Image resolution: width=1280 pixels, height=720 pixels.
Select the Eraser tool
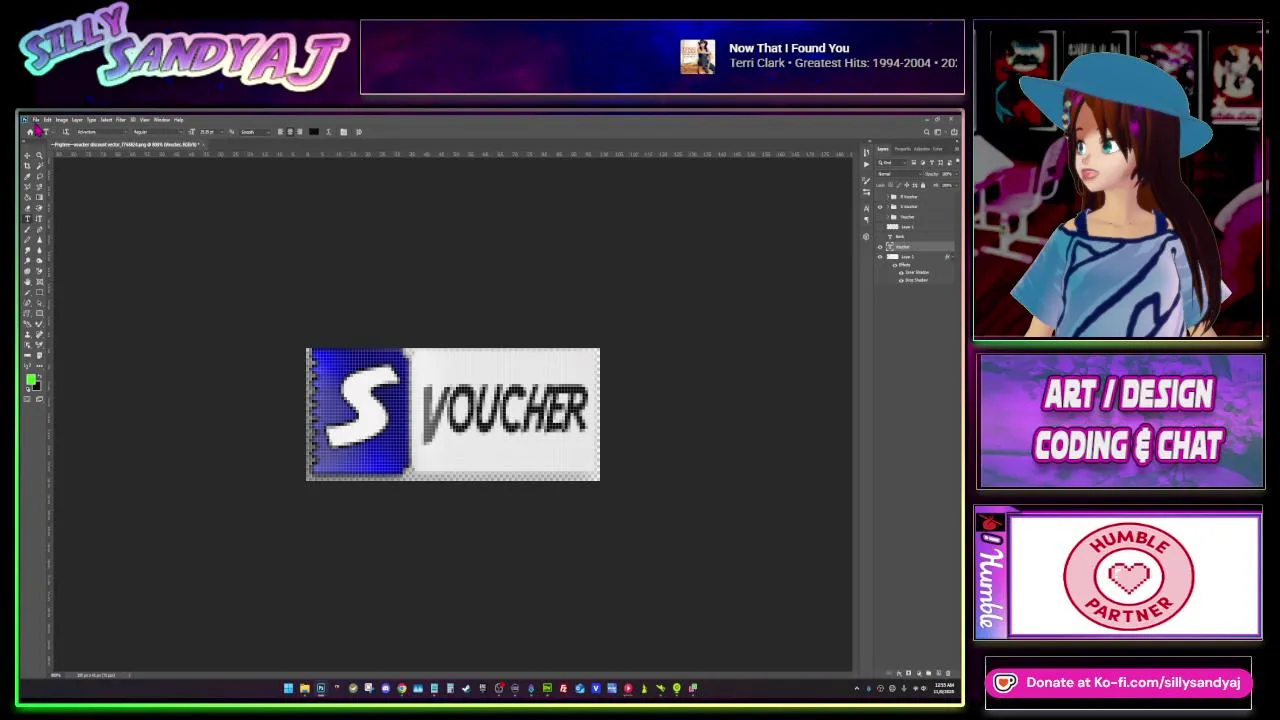pyautogui.click(x=27, y=208)
